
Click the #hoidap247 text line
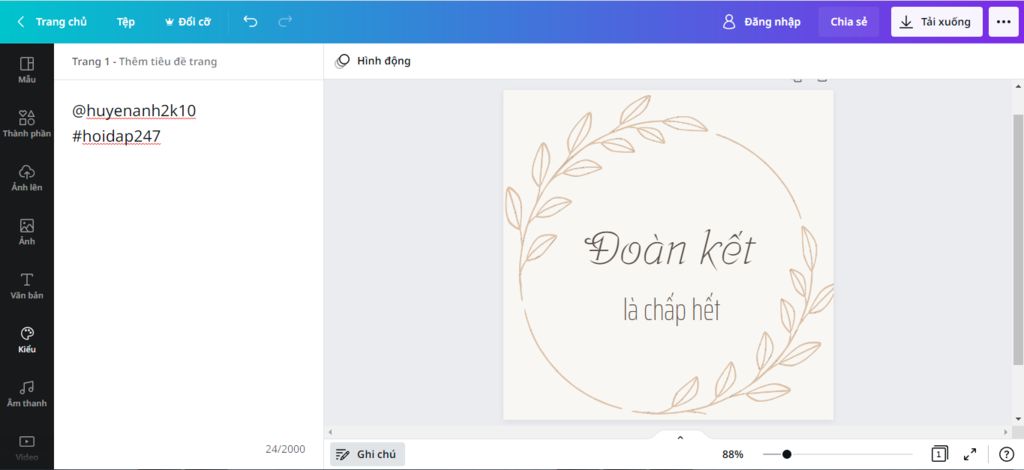tap(116, 136)
